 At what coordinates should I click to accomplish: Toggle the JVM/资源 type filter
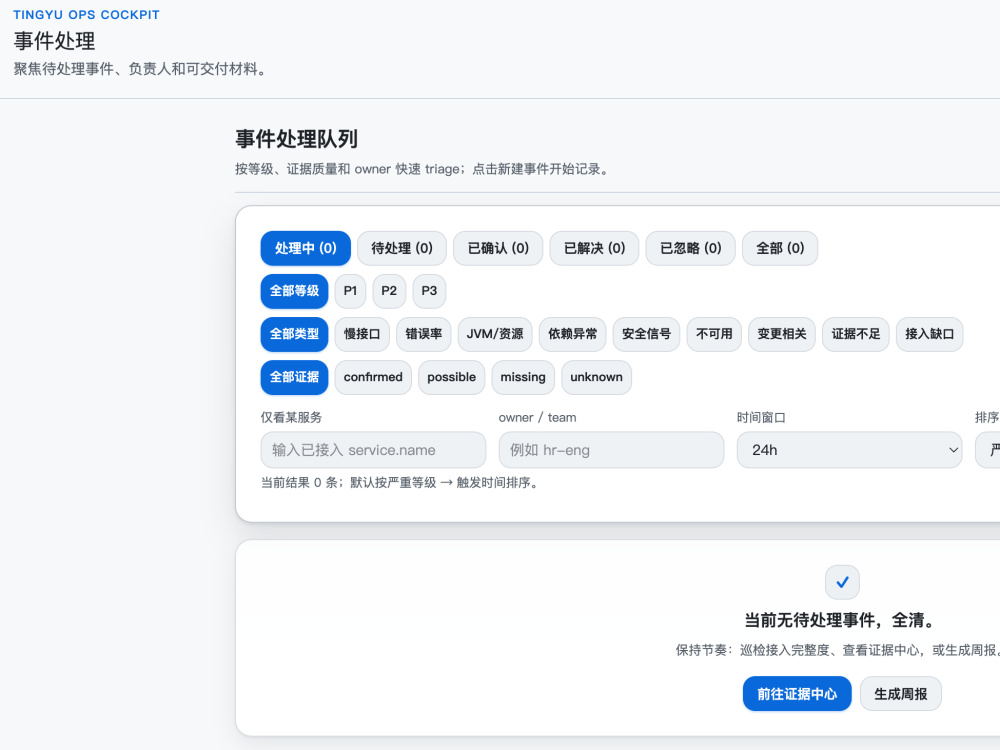coord(495,334)
